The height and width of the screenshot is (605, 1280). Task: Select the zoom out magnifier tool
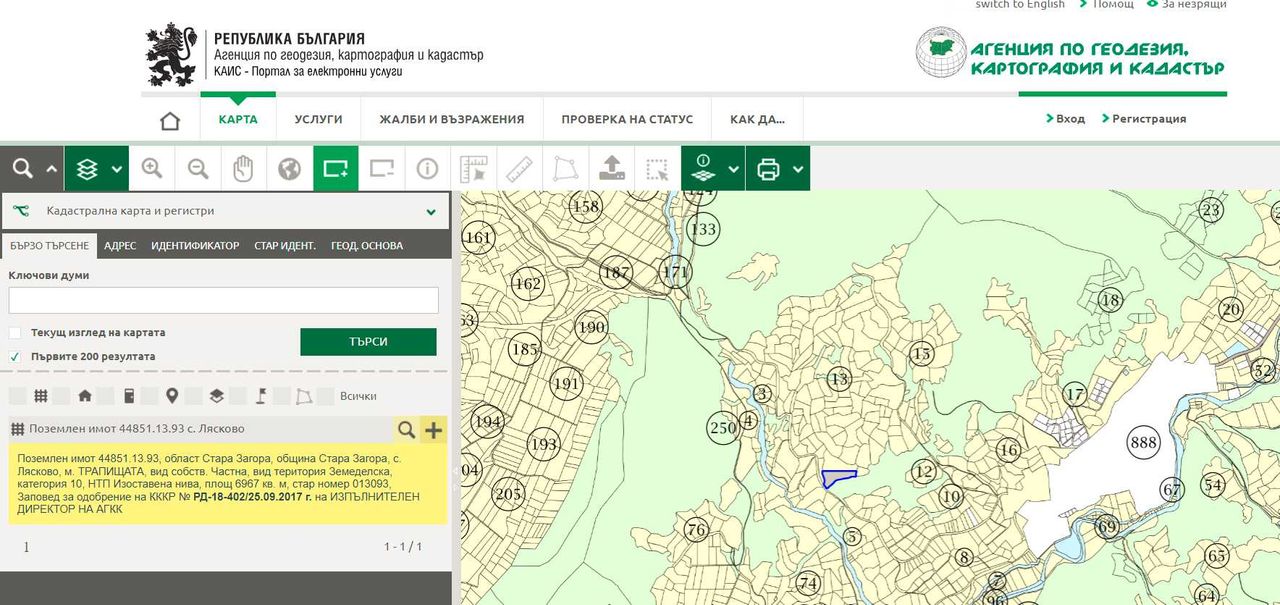tap(198, 169)
